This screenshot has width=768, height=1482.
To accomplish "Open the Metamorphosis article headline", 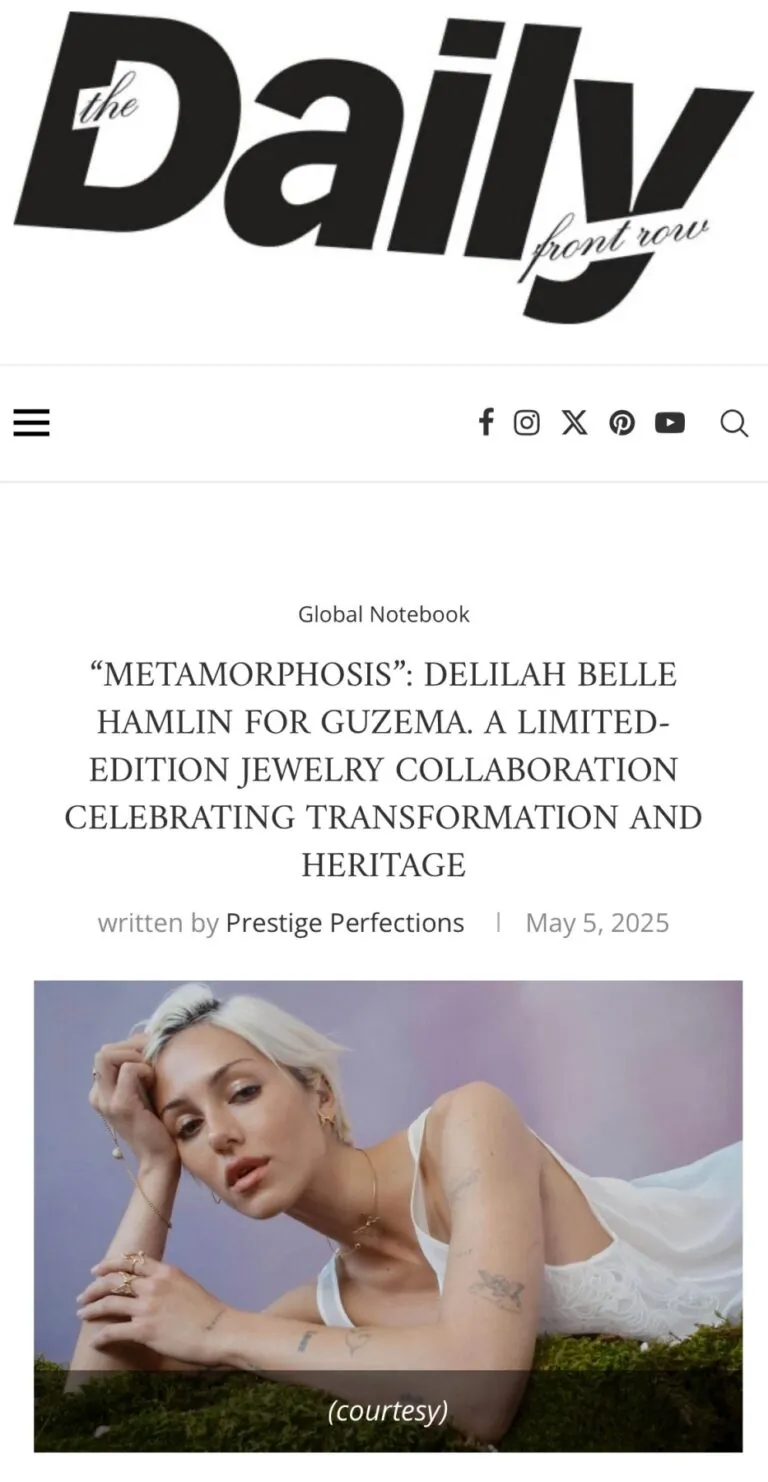I will point(383,769).
